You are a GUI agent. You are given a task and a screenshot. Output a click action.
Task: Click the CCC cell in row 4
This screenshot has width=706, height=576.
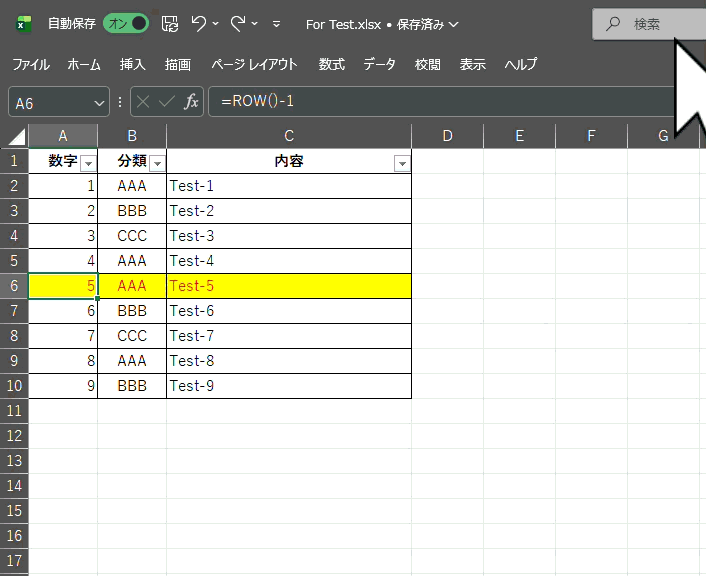point(132,236)
